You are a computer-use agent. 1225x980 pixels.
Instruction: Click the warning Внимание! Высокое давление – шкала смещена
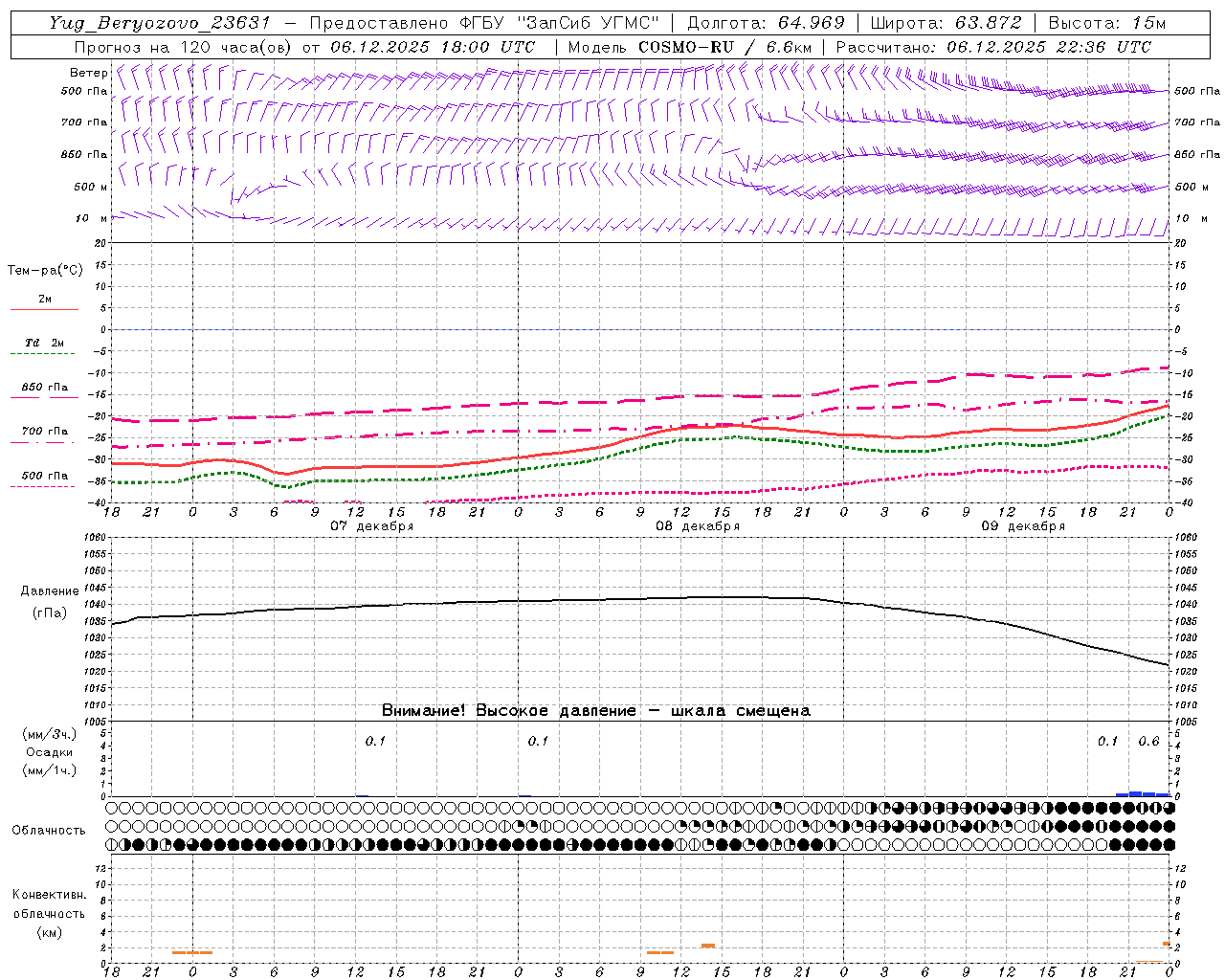595,711
